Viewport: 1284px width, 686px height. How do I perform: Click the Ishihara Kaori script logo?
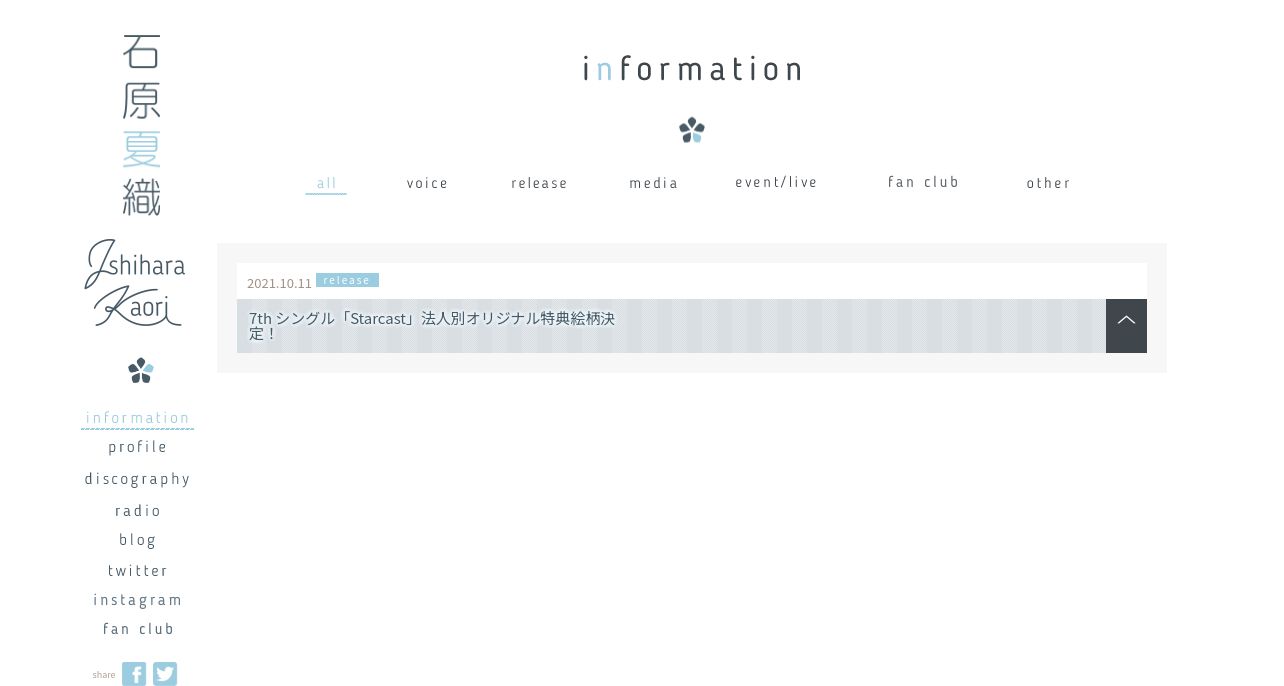(x=135, y=283)
